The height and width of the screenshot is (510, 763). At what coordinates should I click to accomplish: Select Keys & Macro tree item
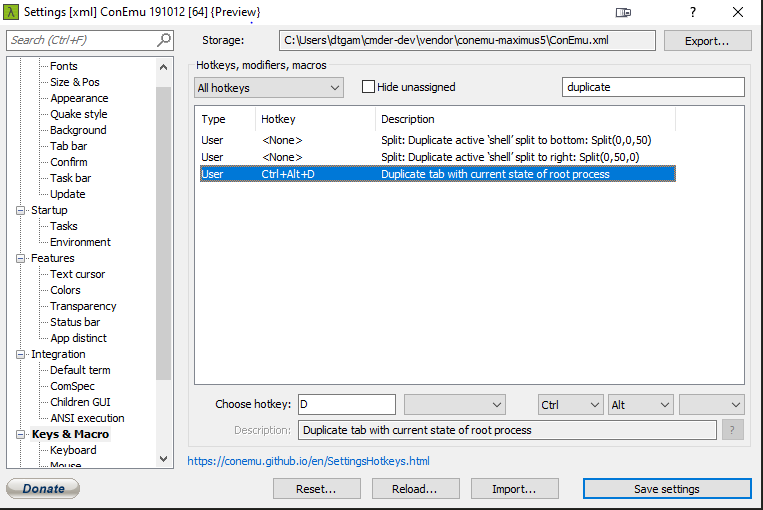71,434
